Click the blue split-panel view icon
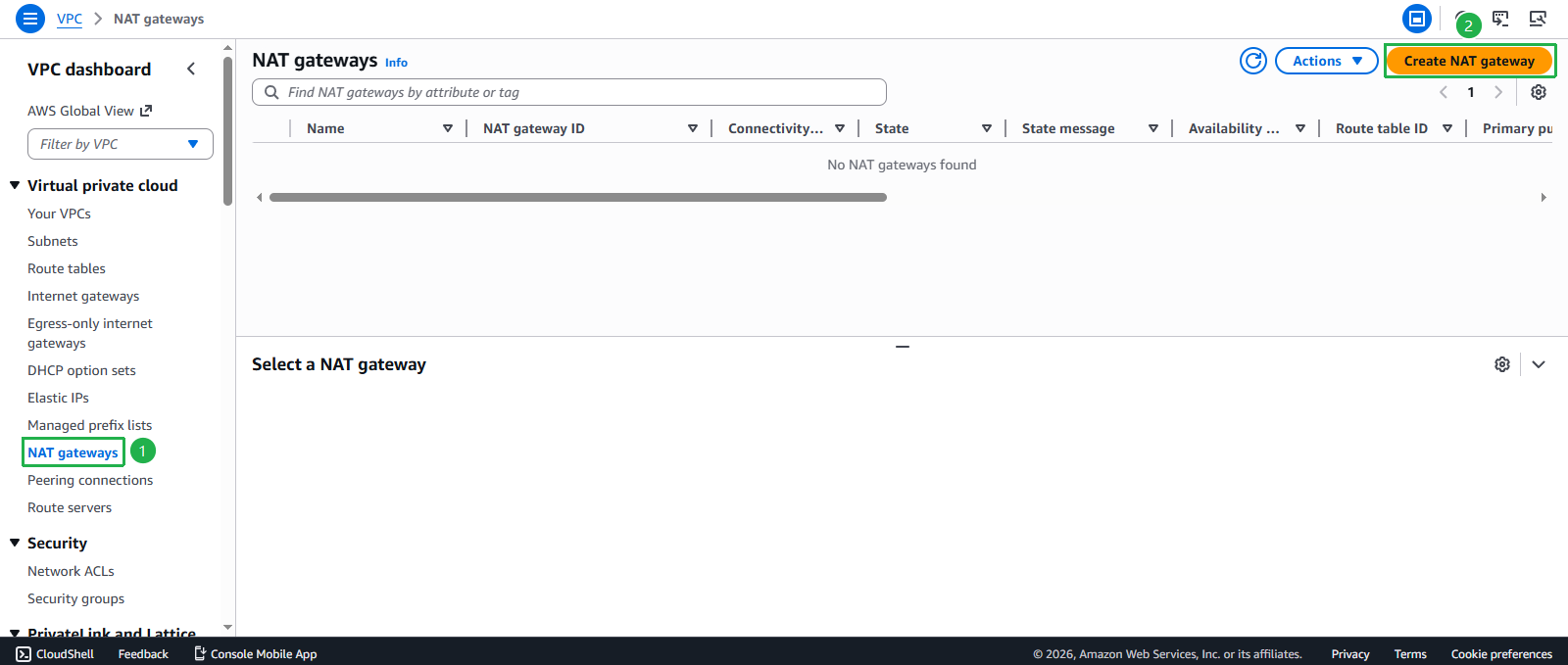The height and width of the screenshot is (665, 1568). [x=1417, y=19]
